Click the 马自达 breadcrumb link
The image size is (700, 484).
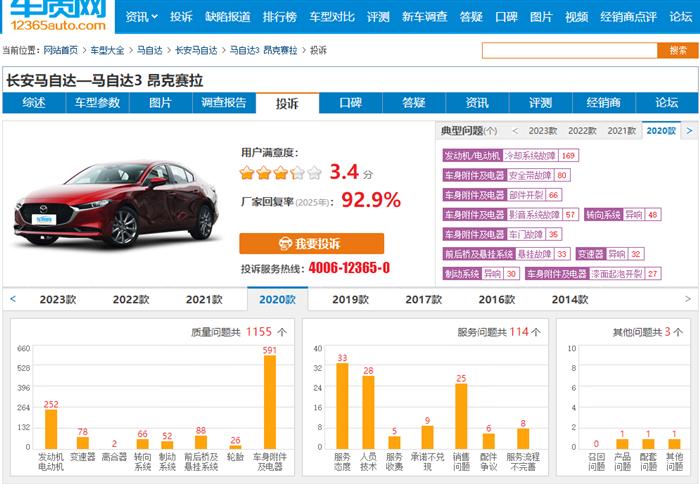[x=150, y=50]
